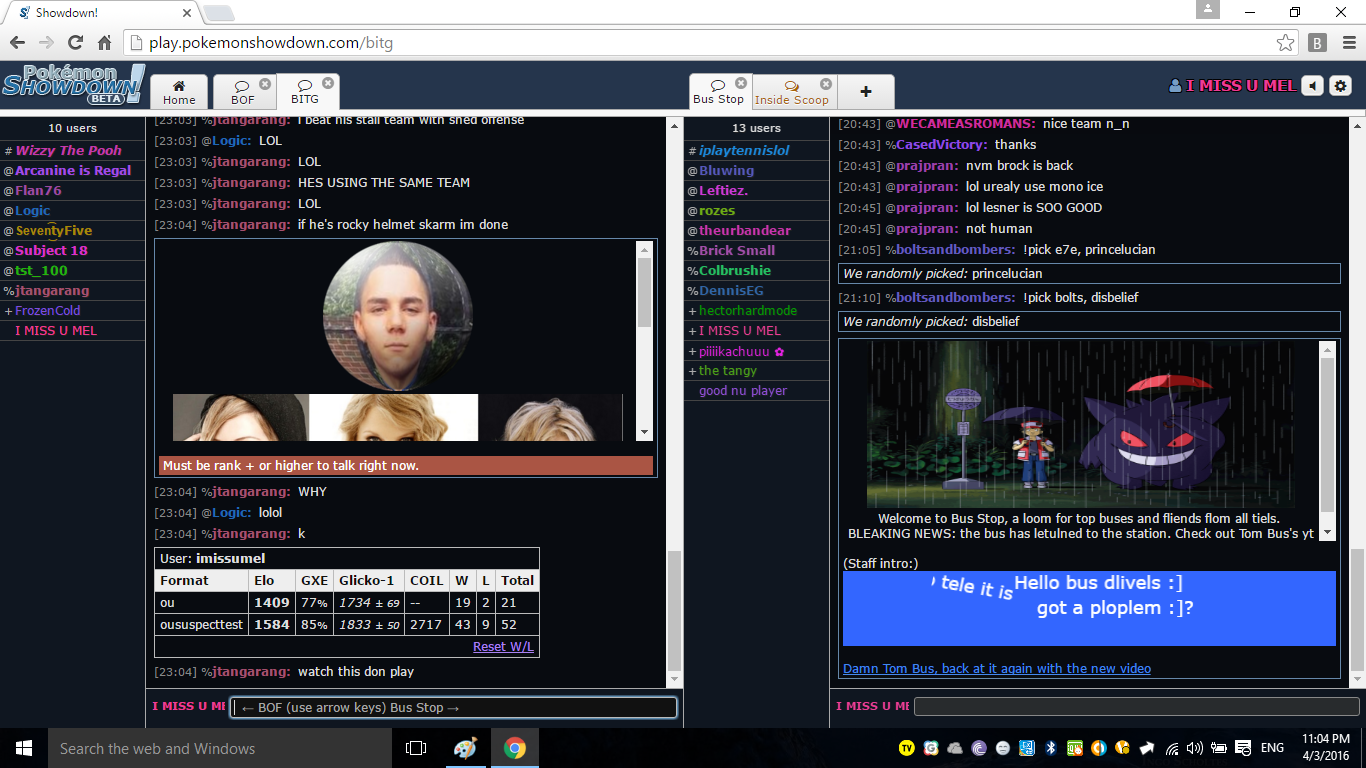Select user Wizzy The Pooh in list

pyautogui.click(x=68, y=151)
